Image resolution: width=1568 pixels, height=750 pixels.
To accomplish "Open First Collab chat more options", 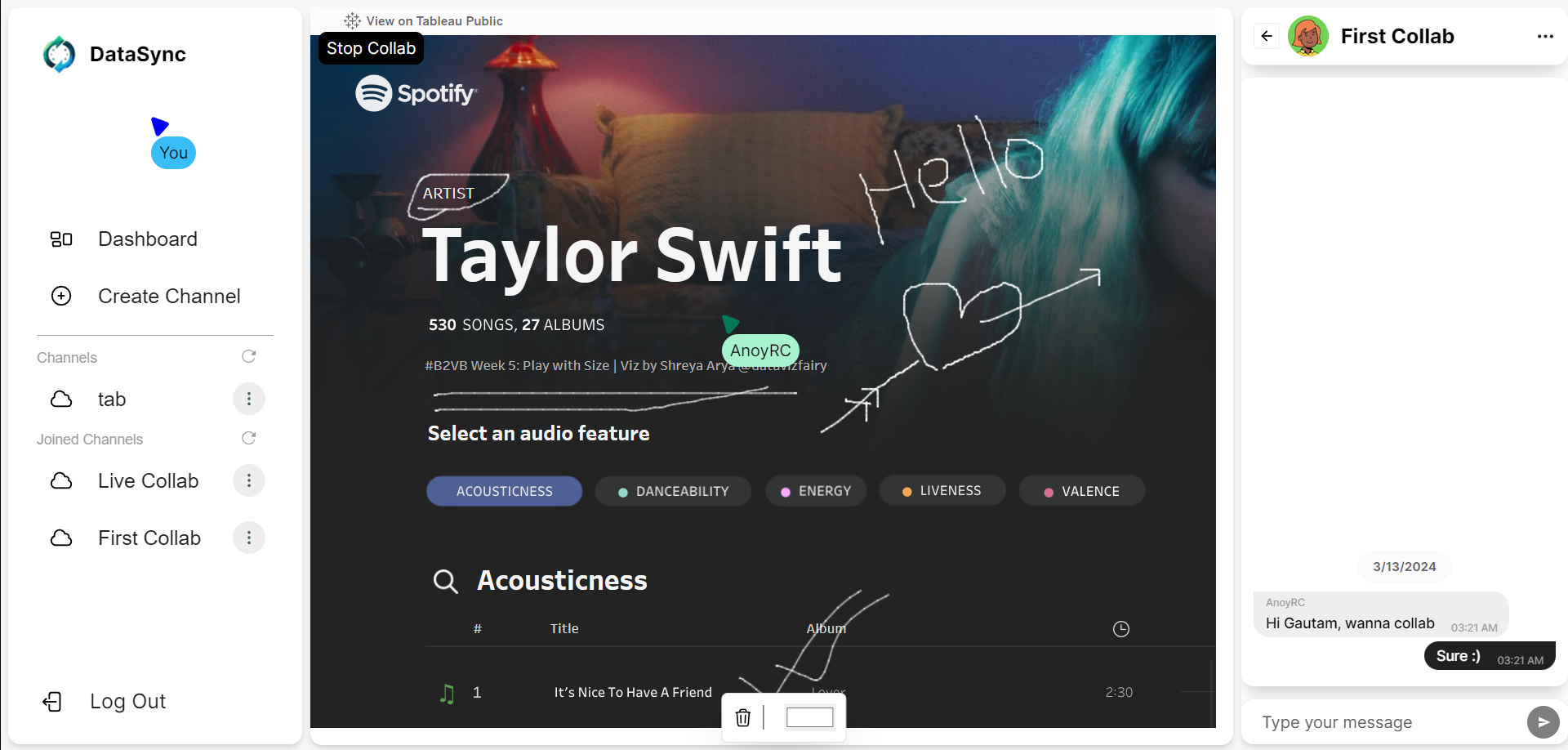I will [1545, 36].
